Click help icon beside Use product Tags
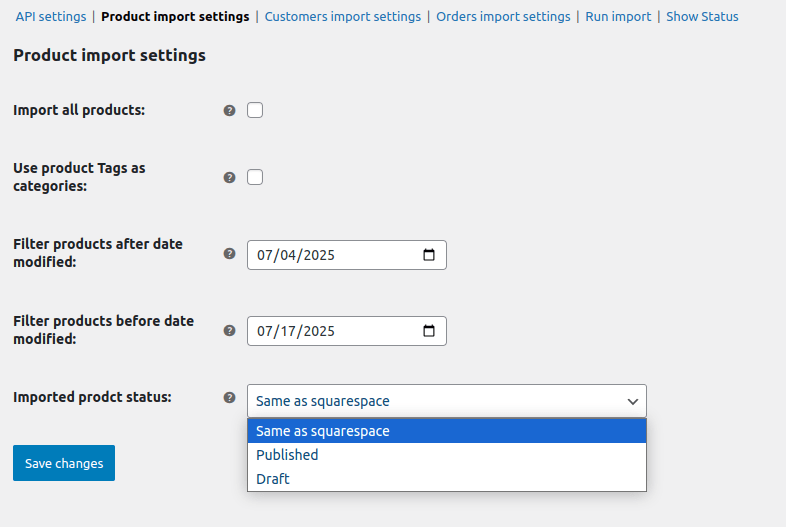 pos(229,177)
